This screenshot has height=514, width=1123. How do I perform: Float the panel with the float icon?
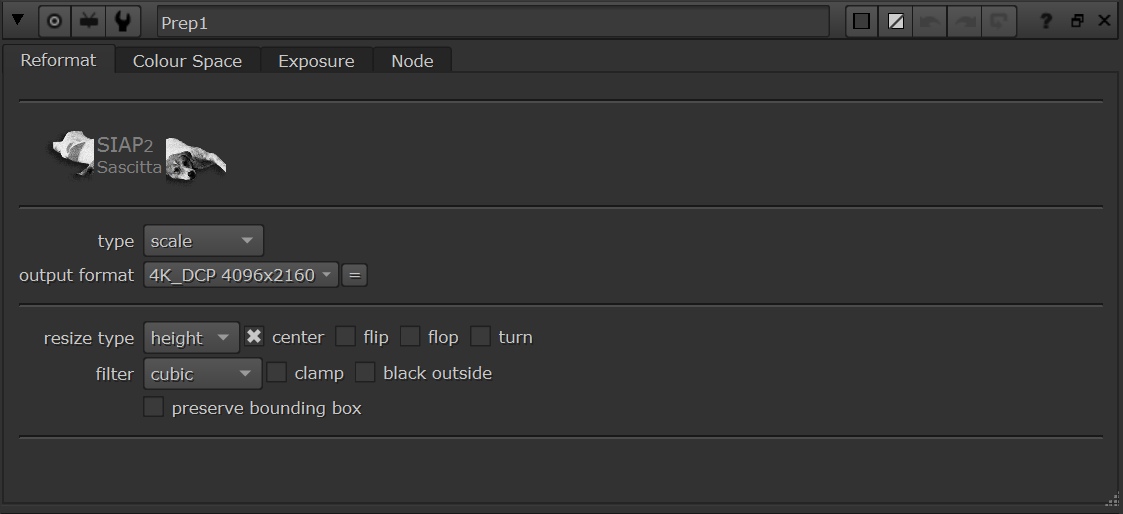[x=1077, y=21]
